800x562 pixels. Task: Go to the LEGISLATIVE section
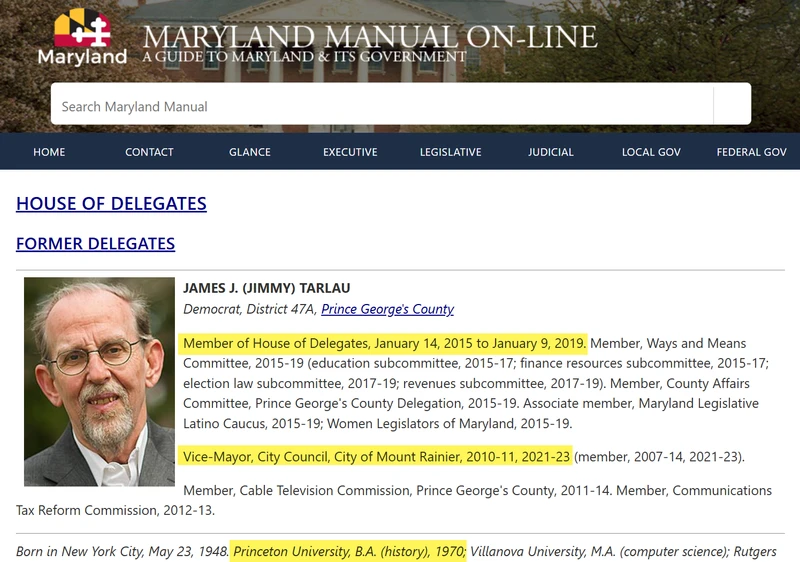(451, 152)
